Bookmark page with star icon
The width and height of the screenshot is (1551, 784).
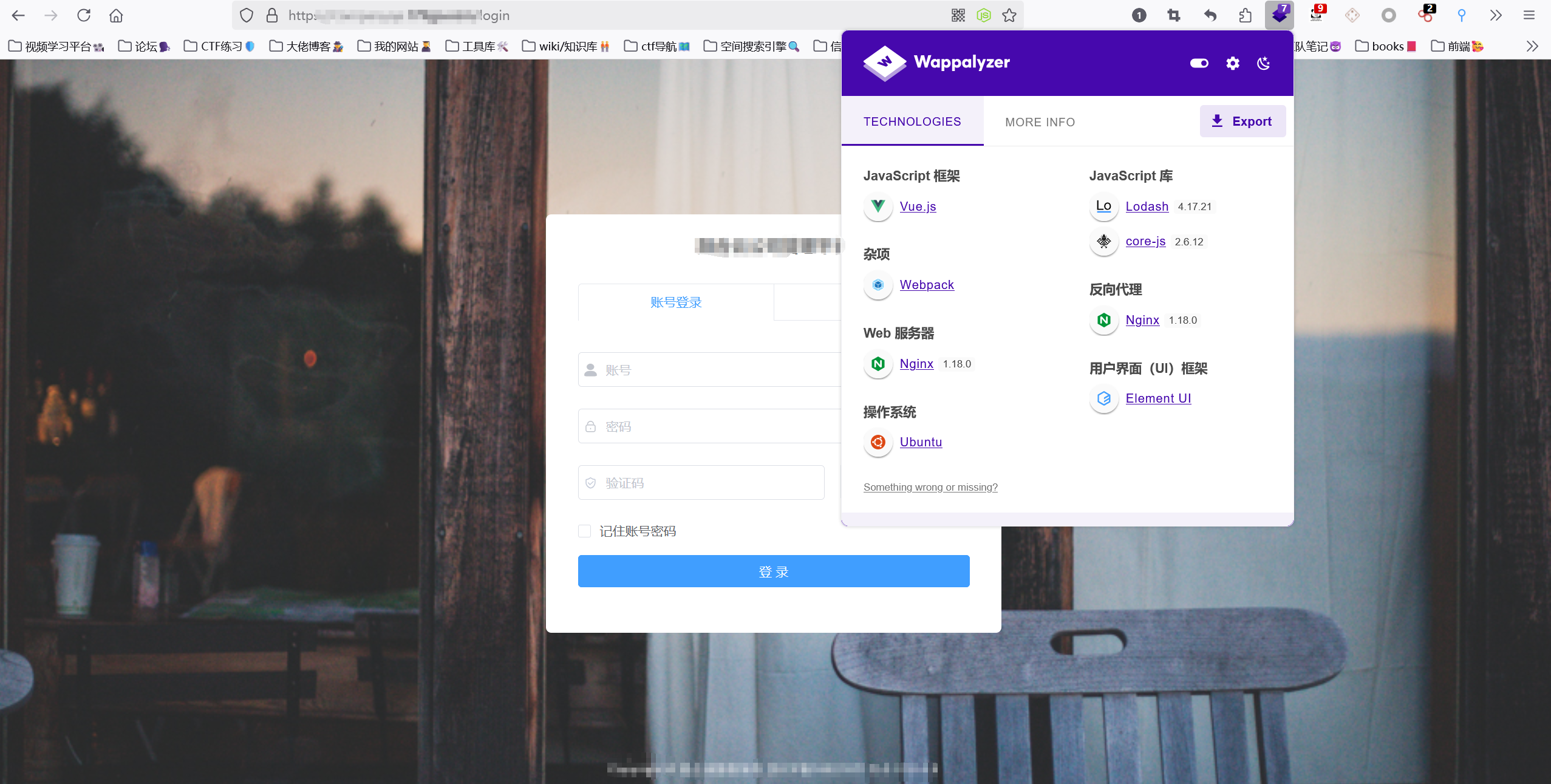pos(1009,15)
